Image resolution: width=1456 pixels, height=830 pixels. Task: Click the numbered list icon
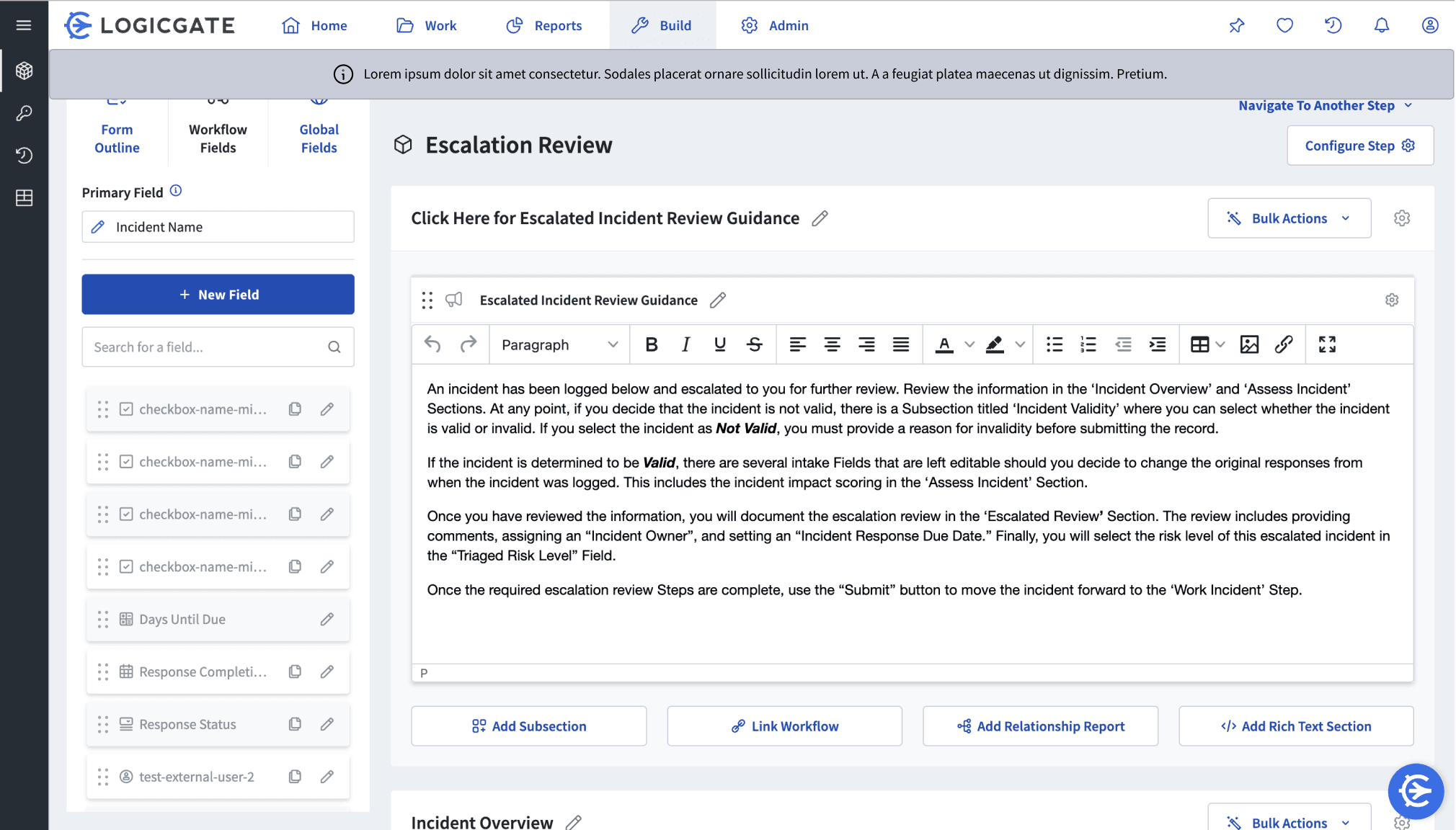pos(1088,344)
